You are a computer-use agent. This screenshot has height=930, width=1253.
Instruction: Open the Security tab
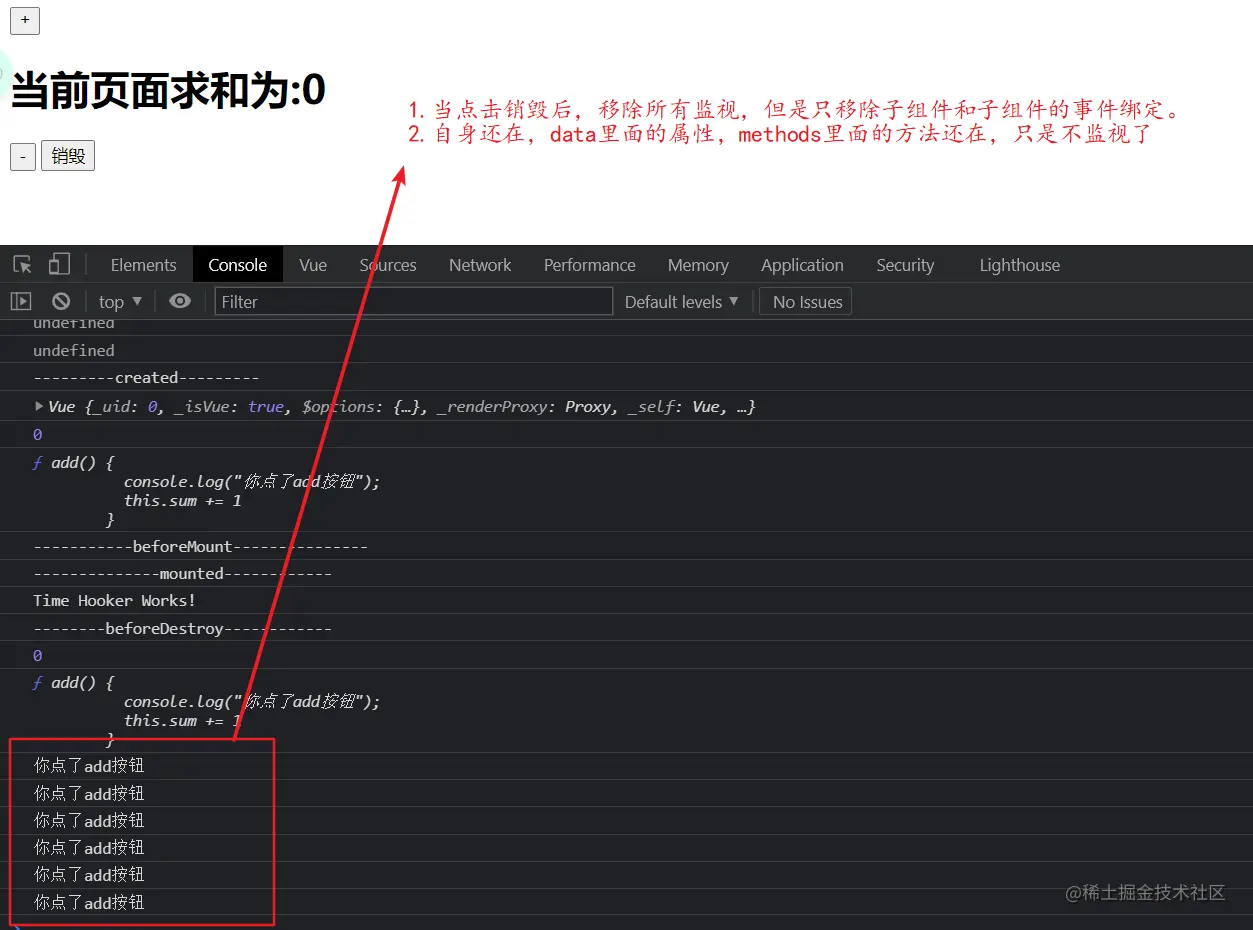tap(905, 265)
